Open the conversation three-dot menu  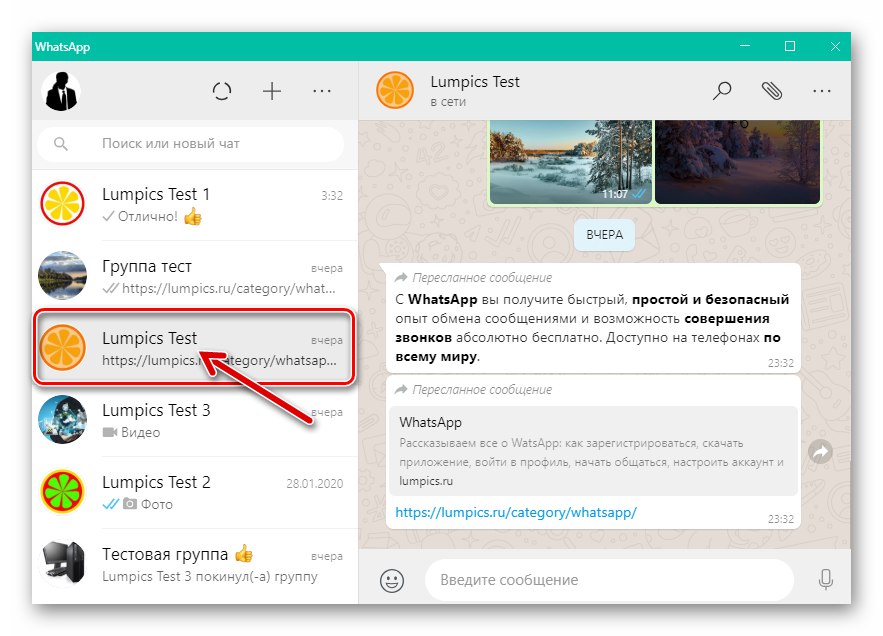click(x=822, y=91)
